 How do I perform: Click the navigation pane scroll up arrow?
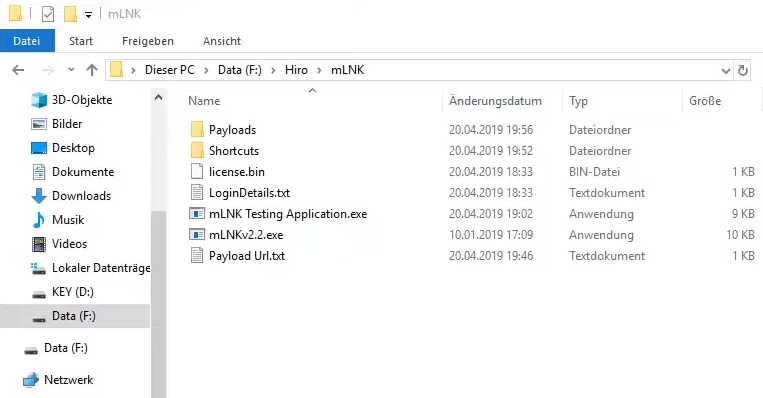coord(158,97)
